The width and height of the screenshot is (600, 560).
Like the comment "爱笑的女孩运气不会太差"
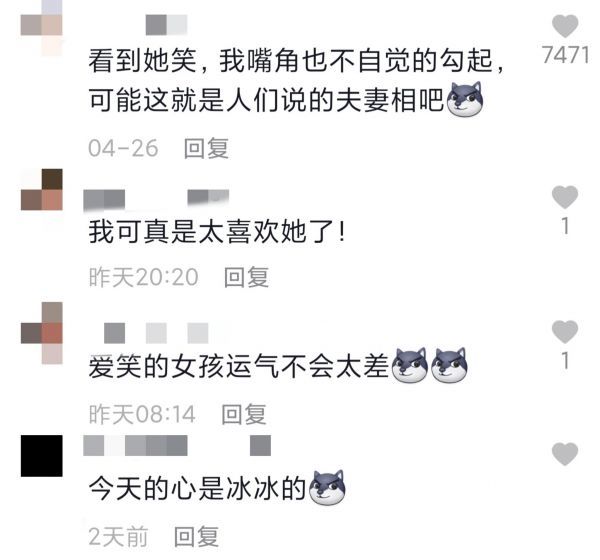(565, 331)
